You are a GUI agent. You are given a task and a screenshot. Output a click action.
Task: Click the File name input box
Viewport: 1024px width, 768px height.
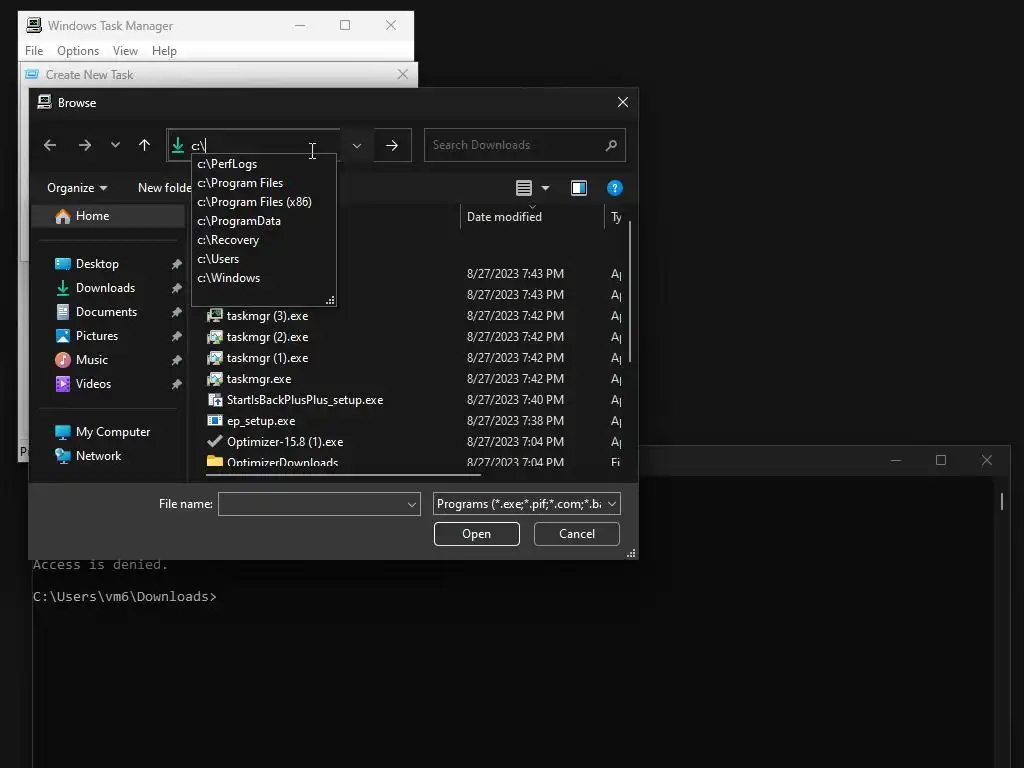(x=311, y=504)
